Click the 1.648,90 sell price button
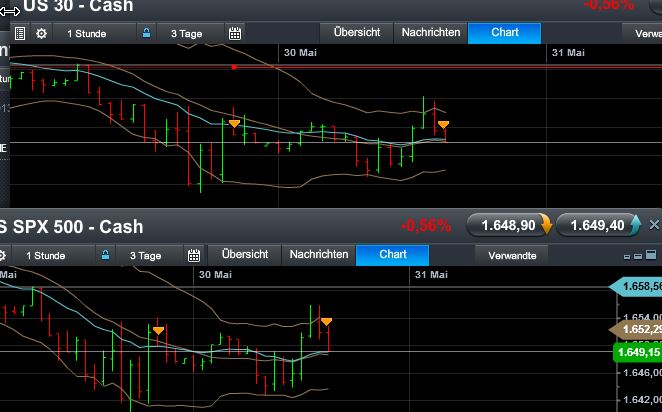 click(509, 225)
